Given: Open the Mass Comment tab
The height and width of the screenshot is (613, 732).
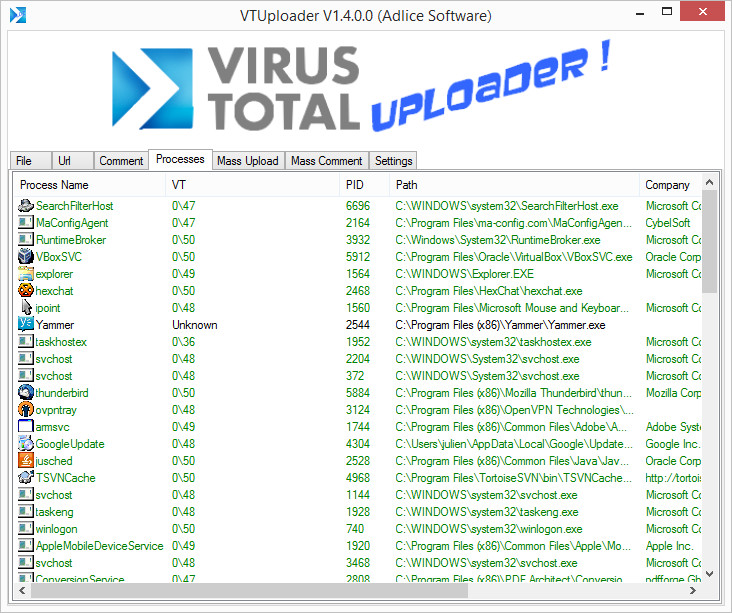Looking at the screenshot, I should pyautogui.click(x=326, y=161).
